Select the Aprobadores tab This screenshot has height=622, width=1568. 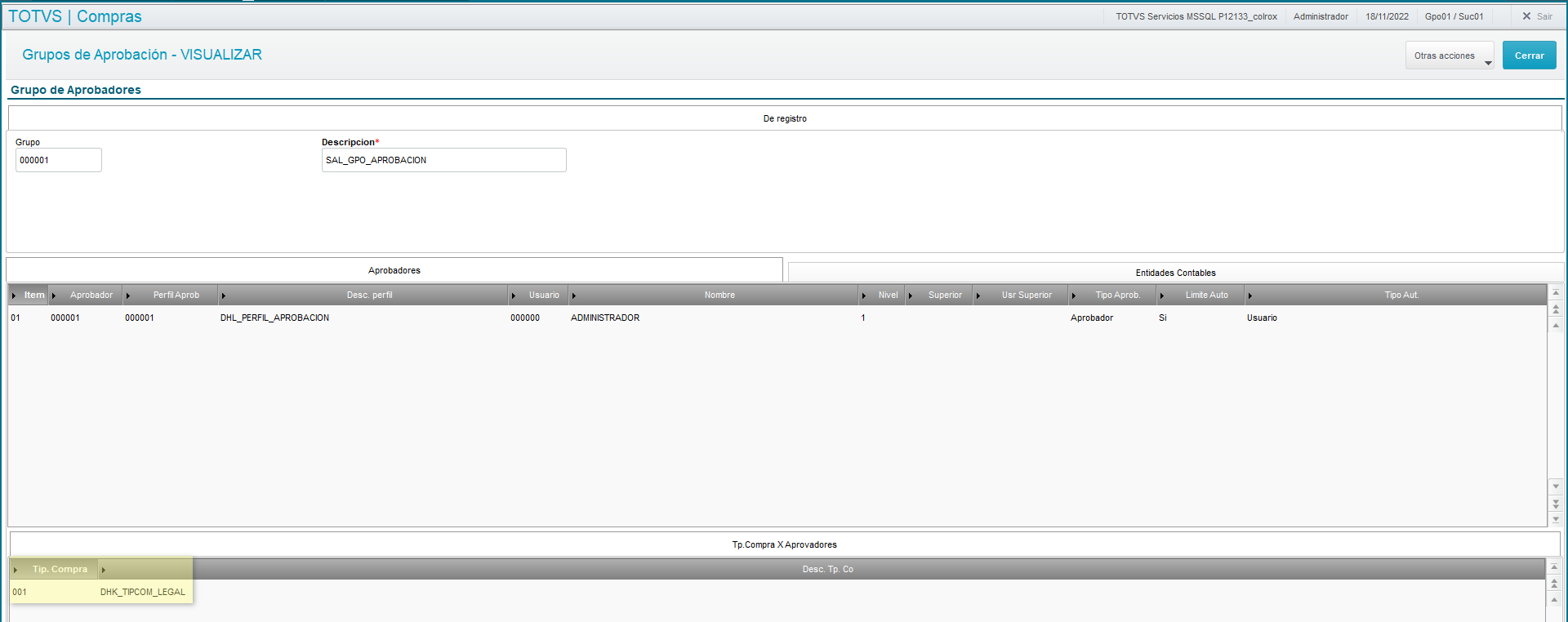click(394, 270)
